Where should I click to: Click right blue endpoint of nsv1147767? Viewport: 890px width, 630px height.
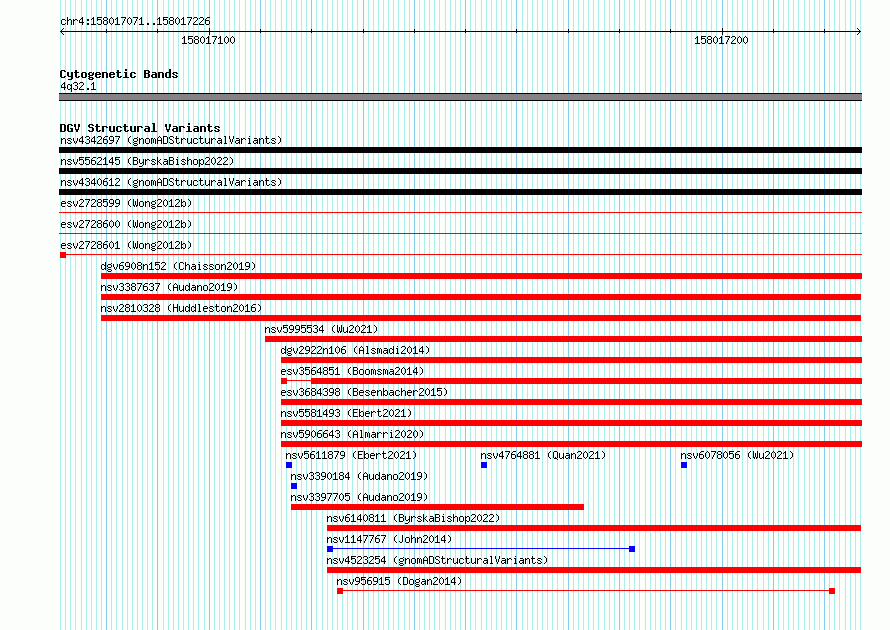coord(632,549)
